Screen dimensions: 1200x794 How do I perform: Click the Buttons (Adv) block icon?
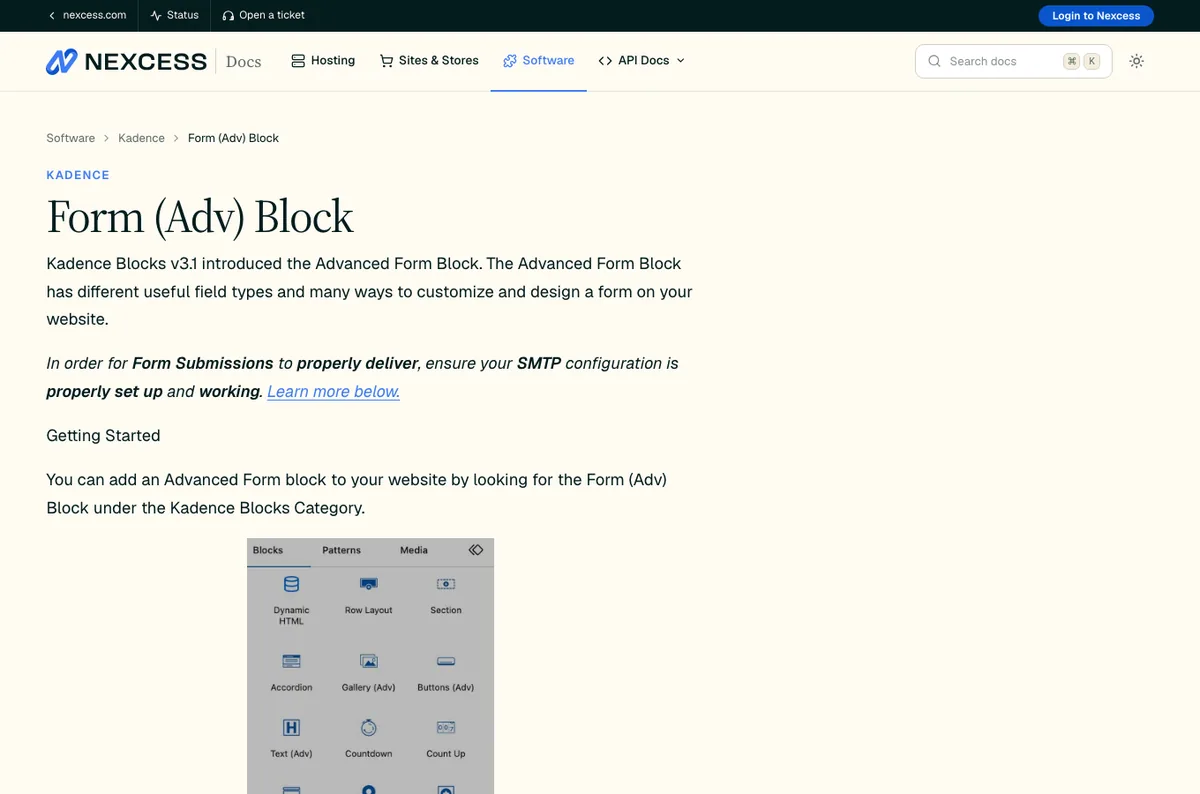[x=446, y=661]
